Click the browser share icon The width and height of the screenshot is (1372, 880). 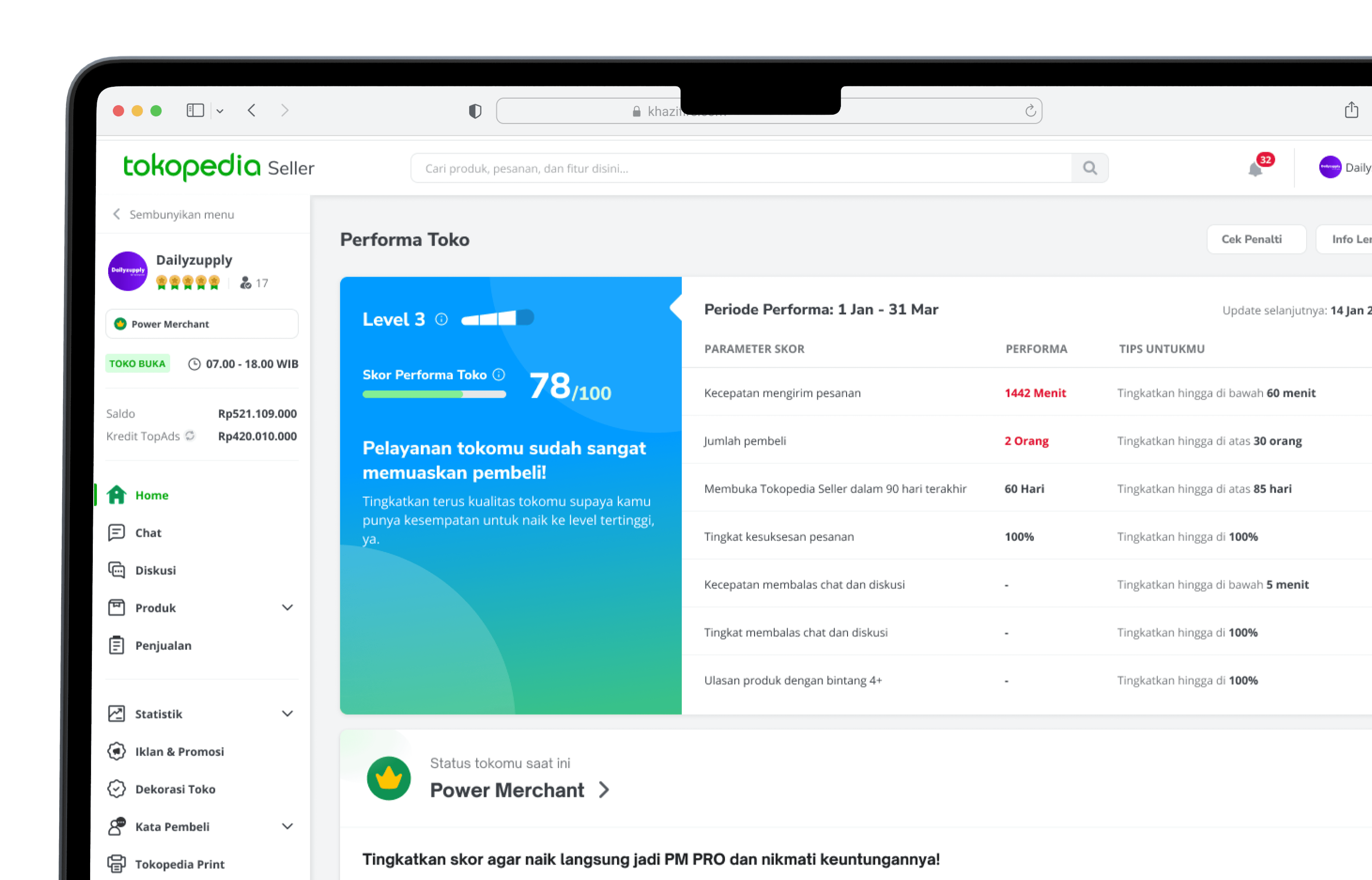pos(1351,110)
